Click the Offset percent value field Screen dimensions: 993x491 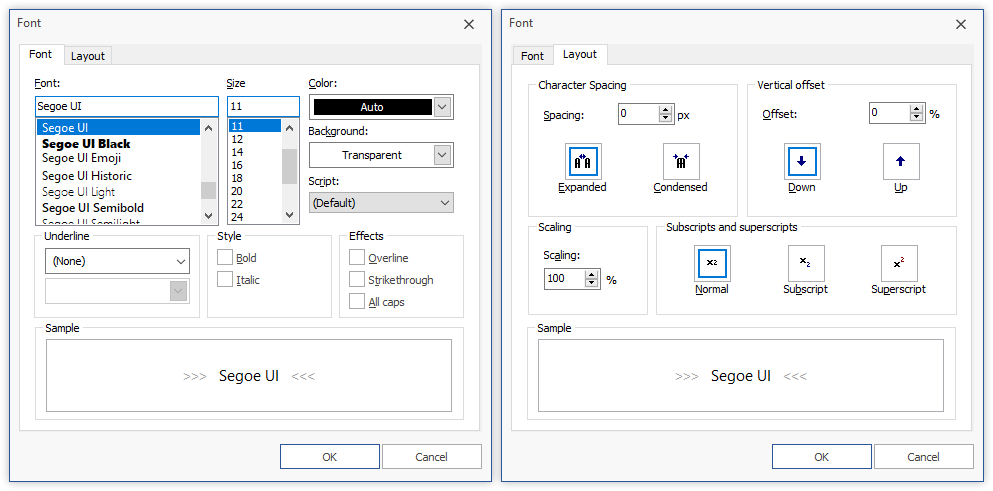click(890, 115)
